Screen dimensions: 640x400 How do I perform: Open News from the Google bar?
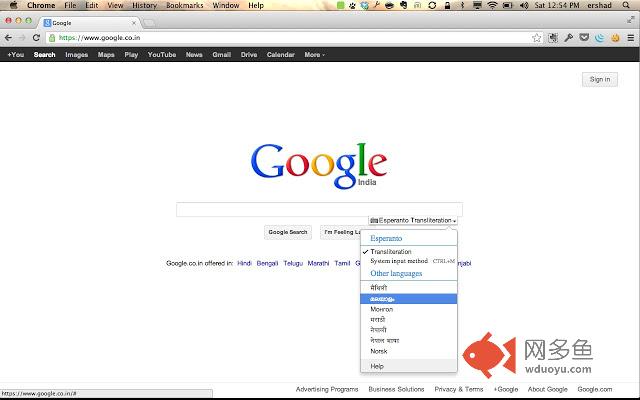194,55
